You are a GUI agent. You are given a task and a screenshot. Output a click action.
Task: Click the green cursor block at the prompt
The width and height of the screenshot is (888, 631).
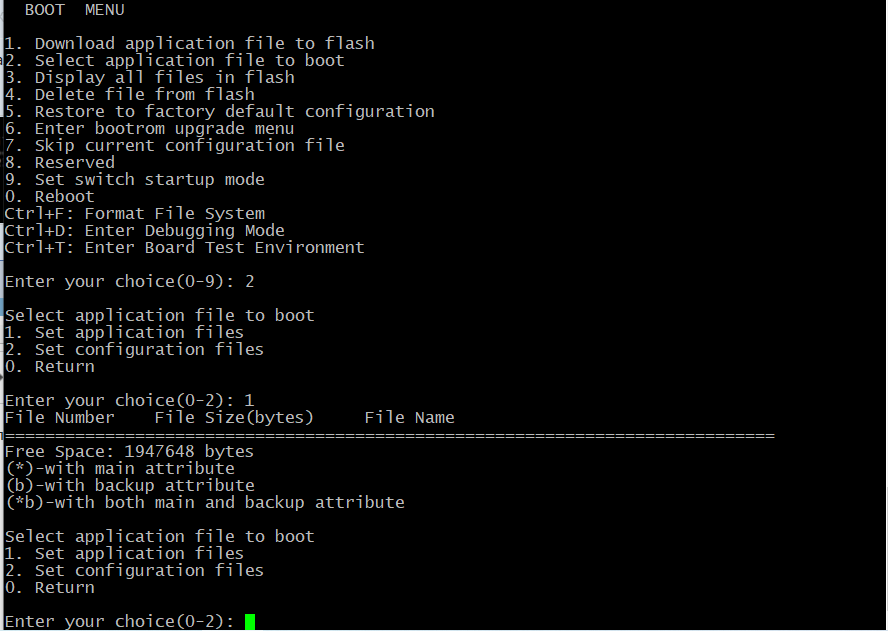[x=250, y=621]
